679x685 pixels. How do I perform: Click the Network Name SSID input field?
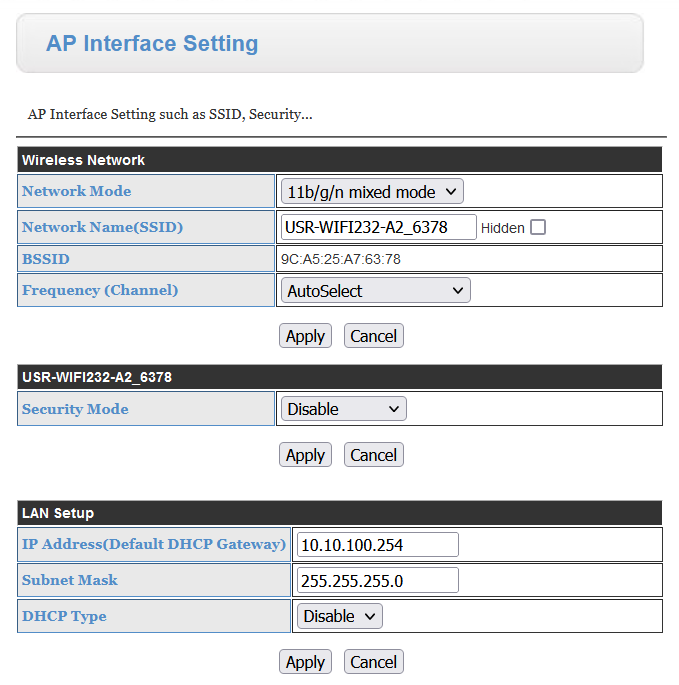tap(378, 227)
